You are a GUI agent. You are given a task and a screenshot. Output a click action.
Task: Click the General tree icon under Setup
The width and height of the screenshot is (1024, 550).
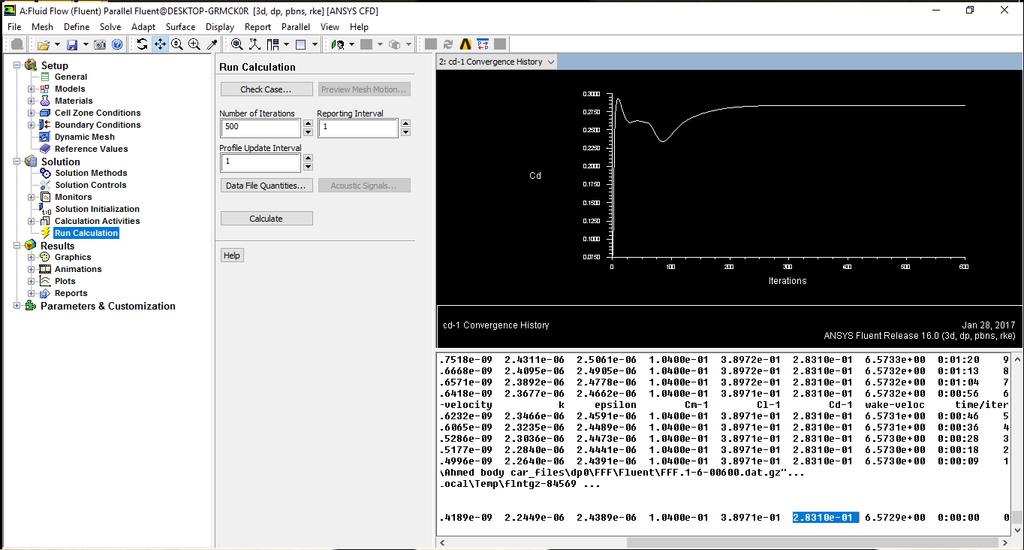click(x=45, y=76)
